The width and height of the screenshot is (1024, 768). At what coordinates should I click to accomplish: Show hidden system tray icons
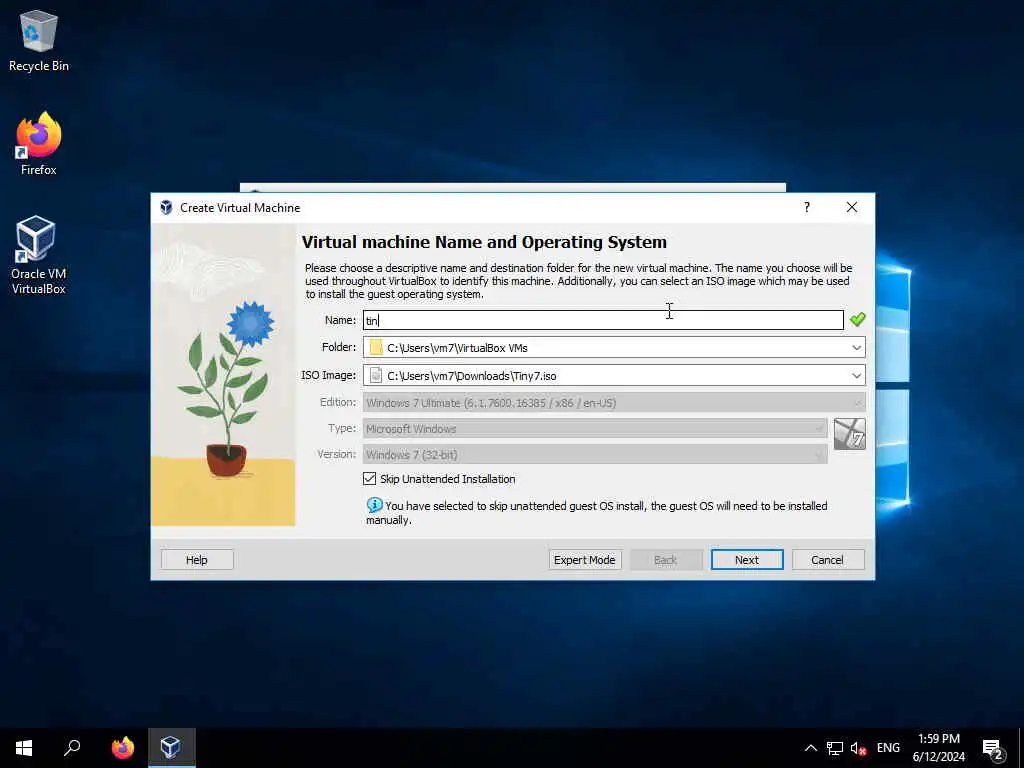(810, 748)
